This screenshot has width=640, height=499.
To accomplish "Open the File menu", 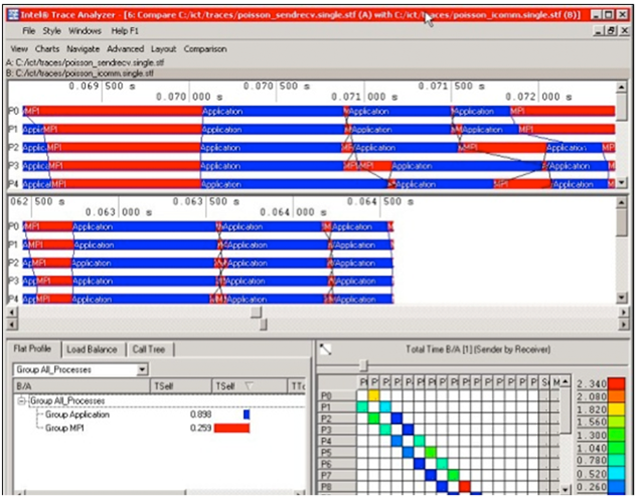I will coord(29,31).
